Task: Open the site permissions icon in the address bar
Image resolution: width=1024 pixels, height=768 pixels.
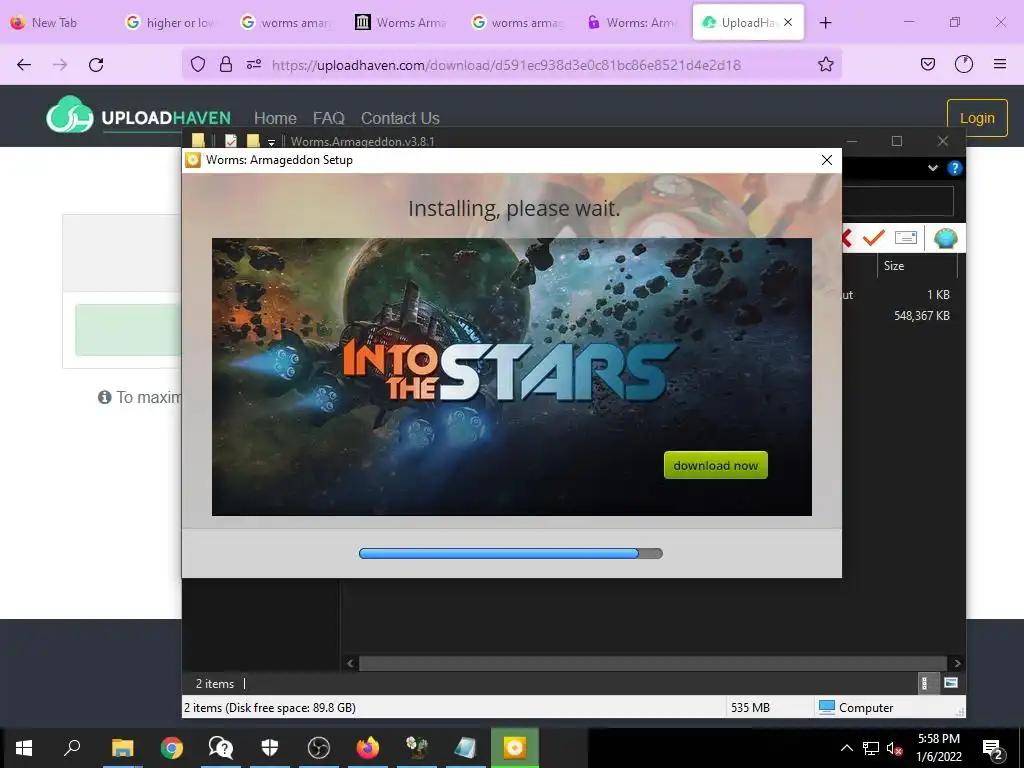Action: point(254,64)
